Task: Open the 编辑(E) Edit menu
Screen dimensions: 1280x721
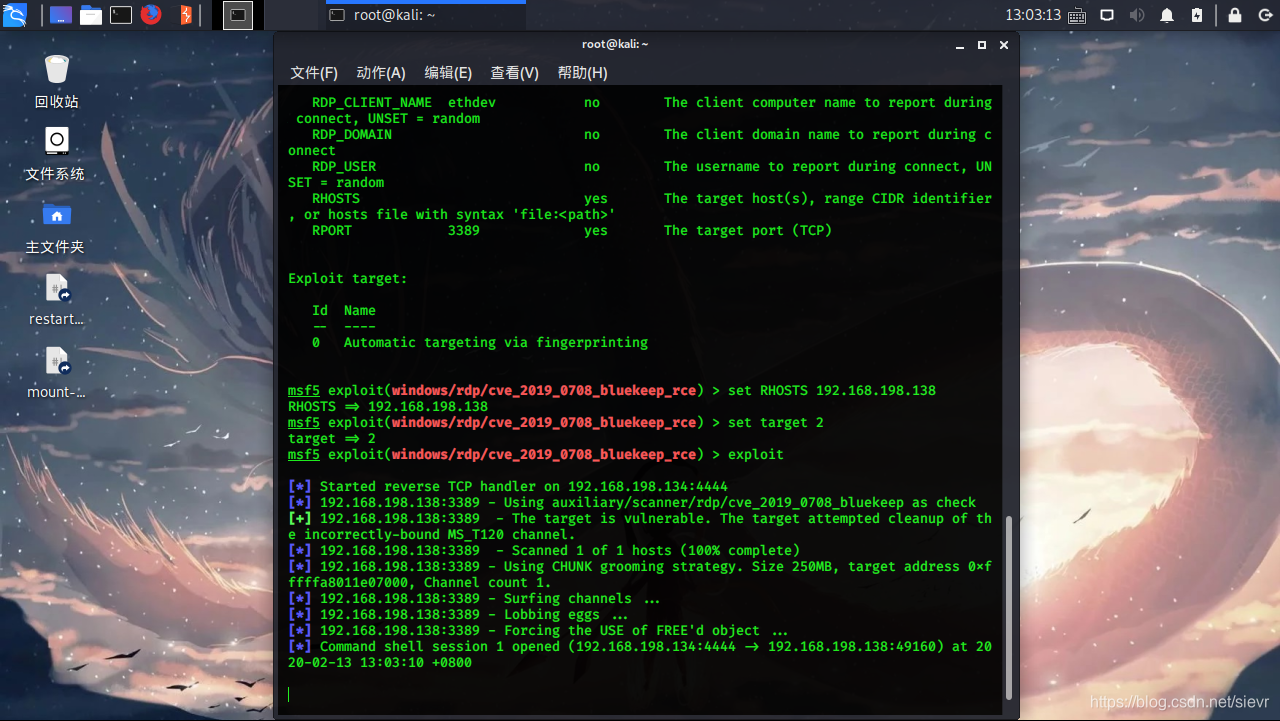Action: 448,73
